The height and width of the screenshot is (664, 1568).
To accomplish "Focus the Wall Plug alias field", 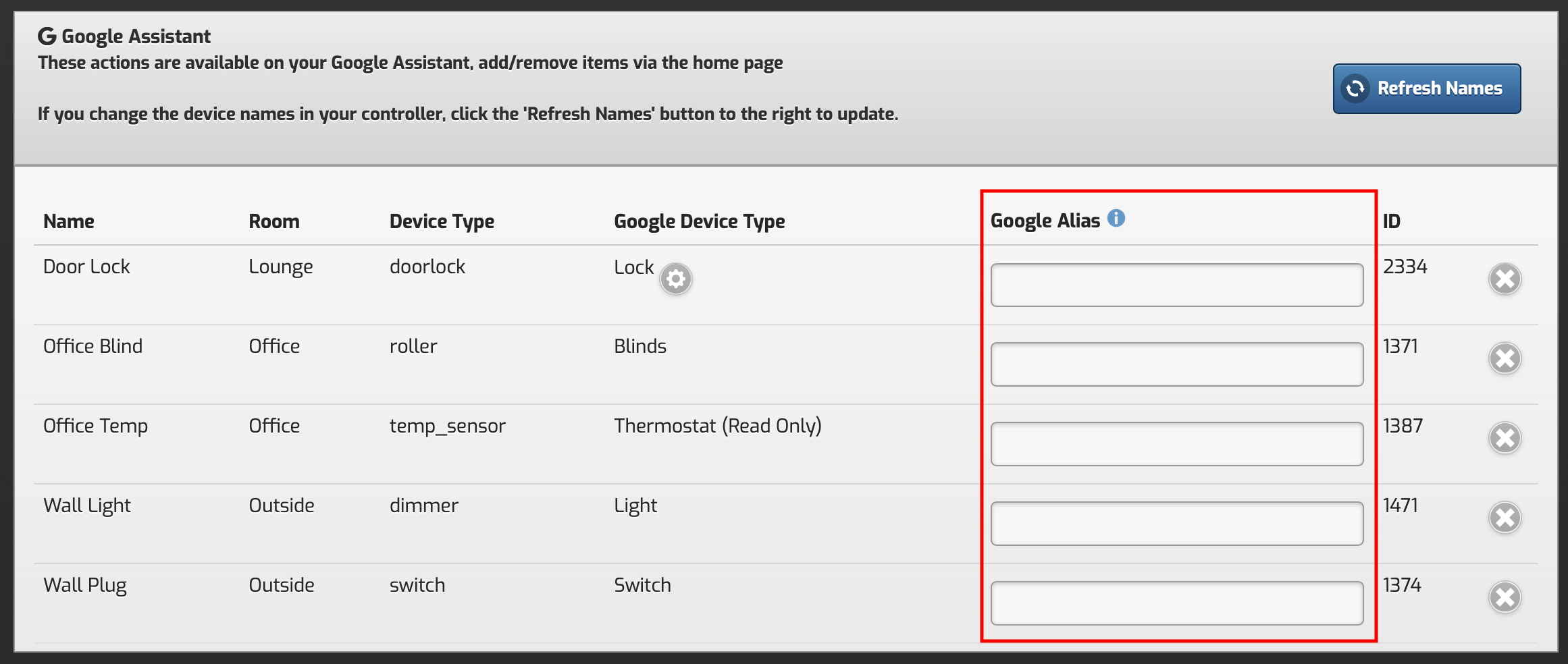I will pos(1177,603).
